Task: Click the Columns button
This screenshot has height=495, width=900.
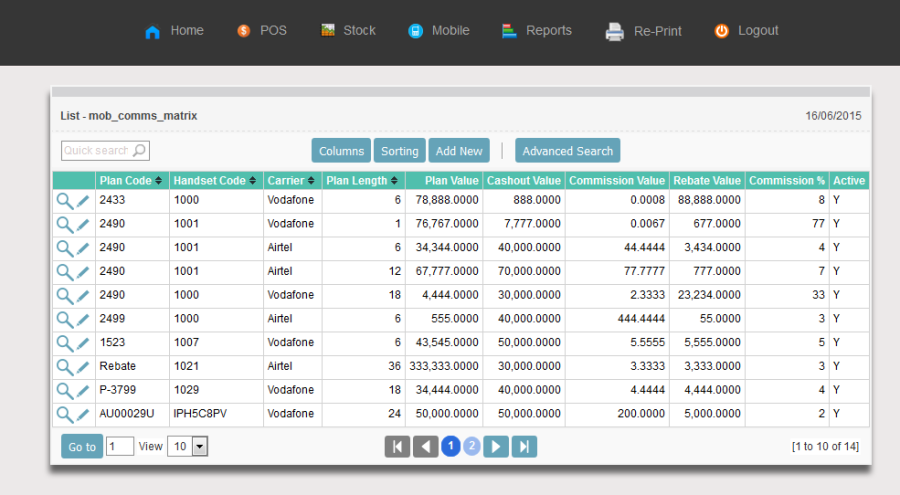Action: [x=341, y=151]
